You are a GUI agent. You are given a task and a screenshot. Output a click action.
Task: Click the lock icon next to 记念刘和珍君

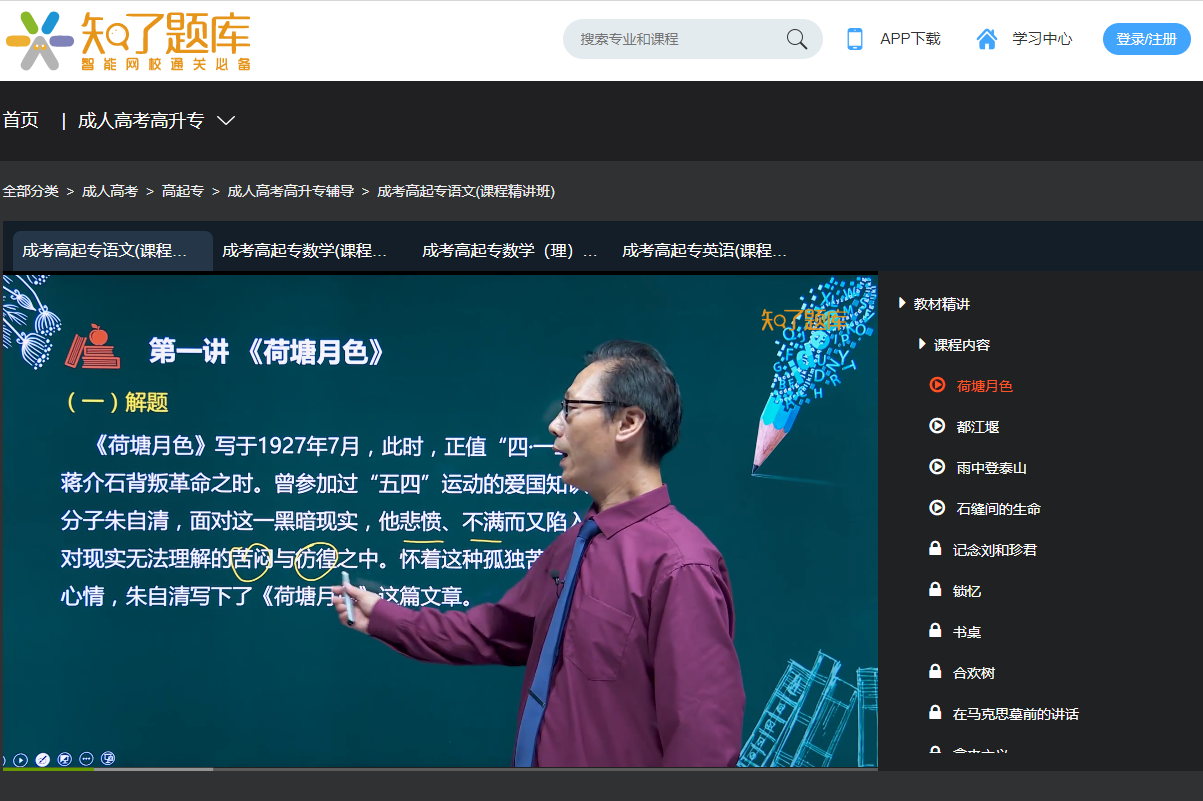(935, 549)
